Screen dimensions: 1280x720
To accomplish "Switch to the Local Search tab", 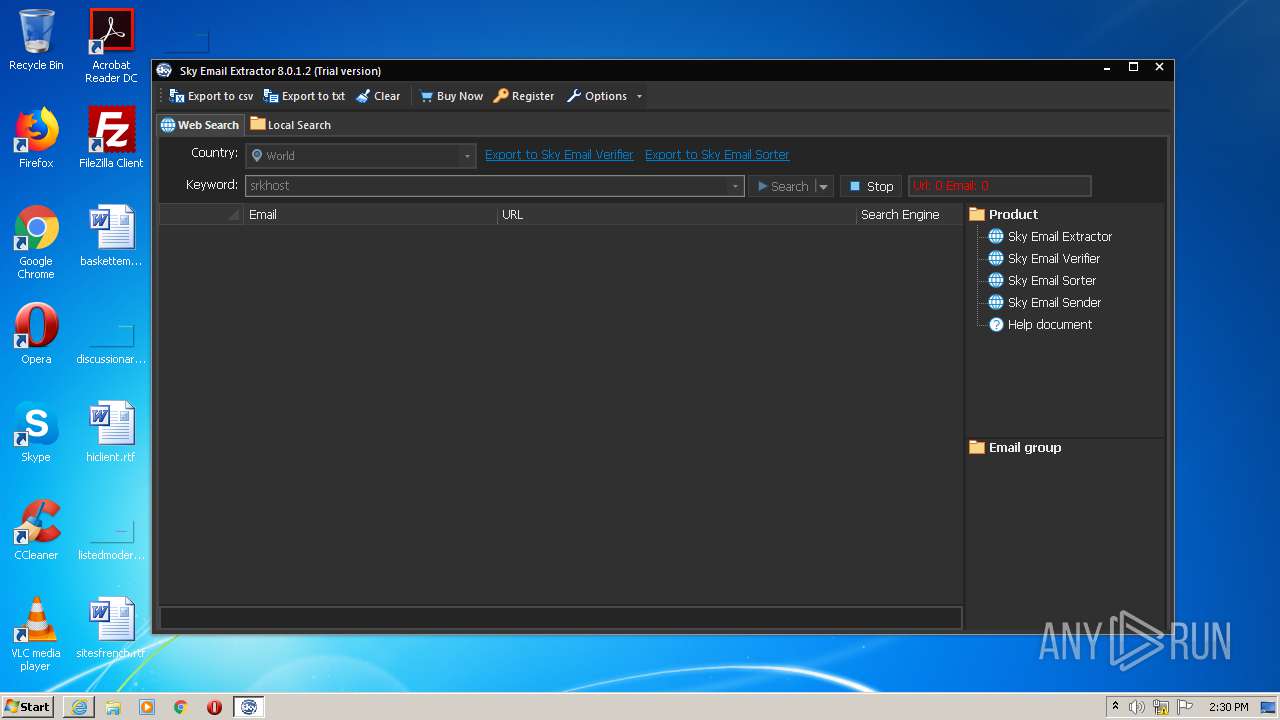I will (x=290, y=125).
